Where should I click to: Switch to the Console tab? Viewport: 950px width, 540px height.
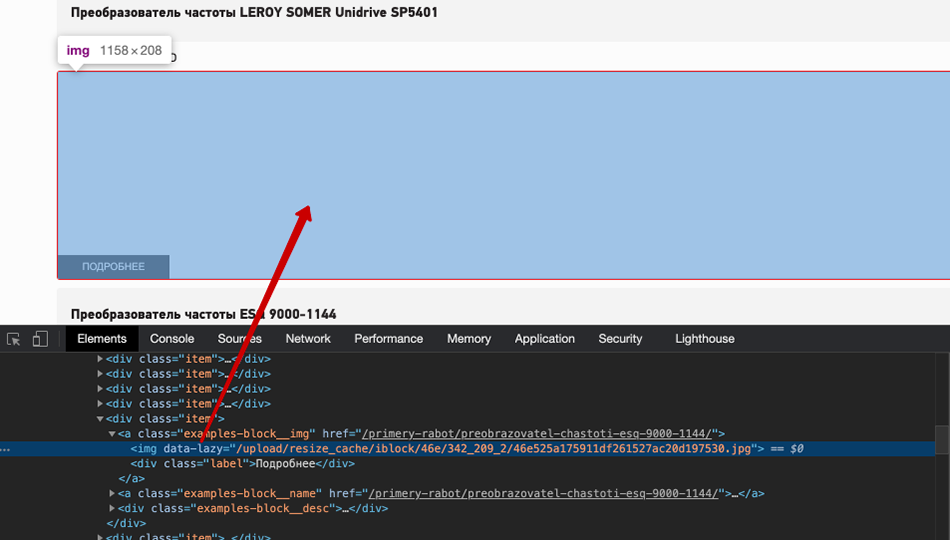[172, 339]
